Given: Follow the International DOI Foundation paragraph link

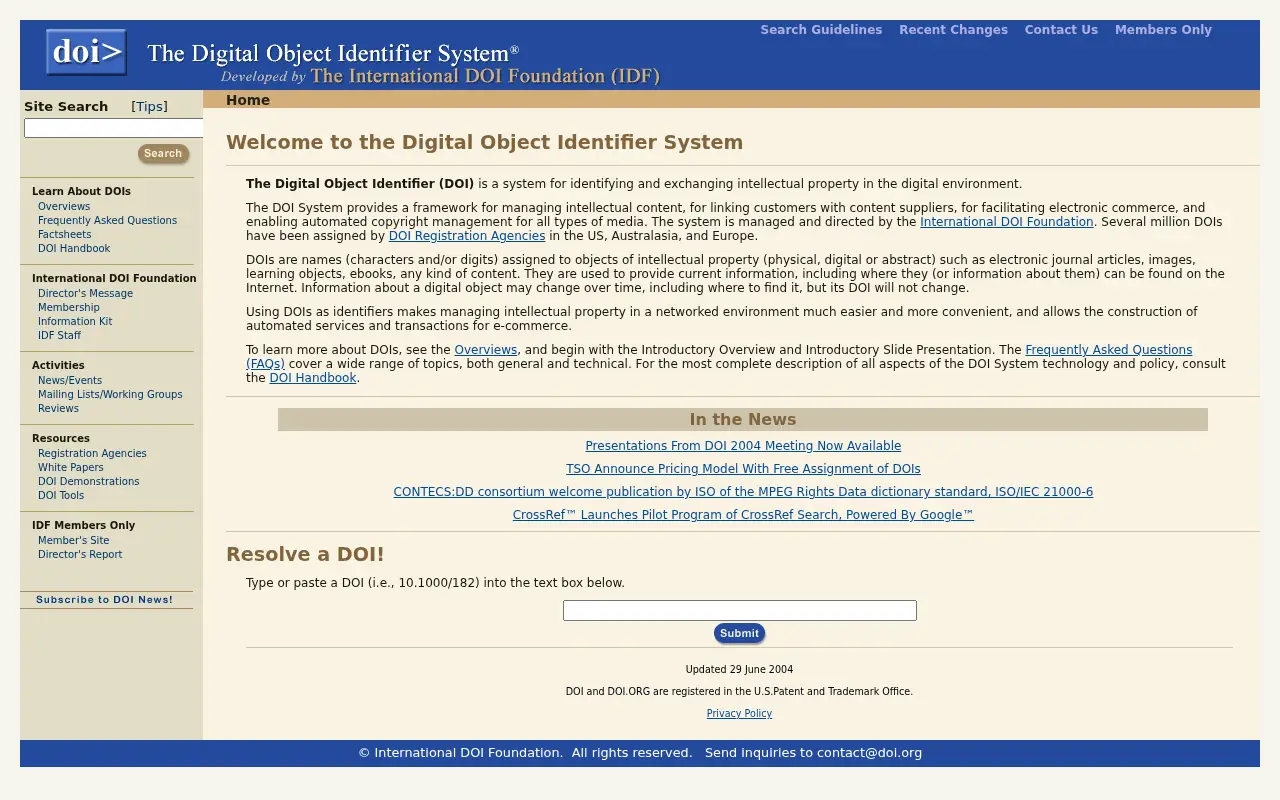Looking at the screenshot, I should (x=1006, y=222).
